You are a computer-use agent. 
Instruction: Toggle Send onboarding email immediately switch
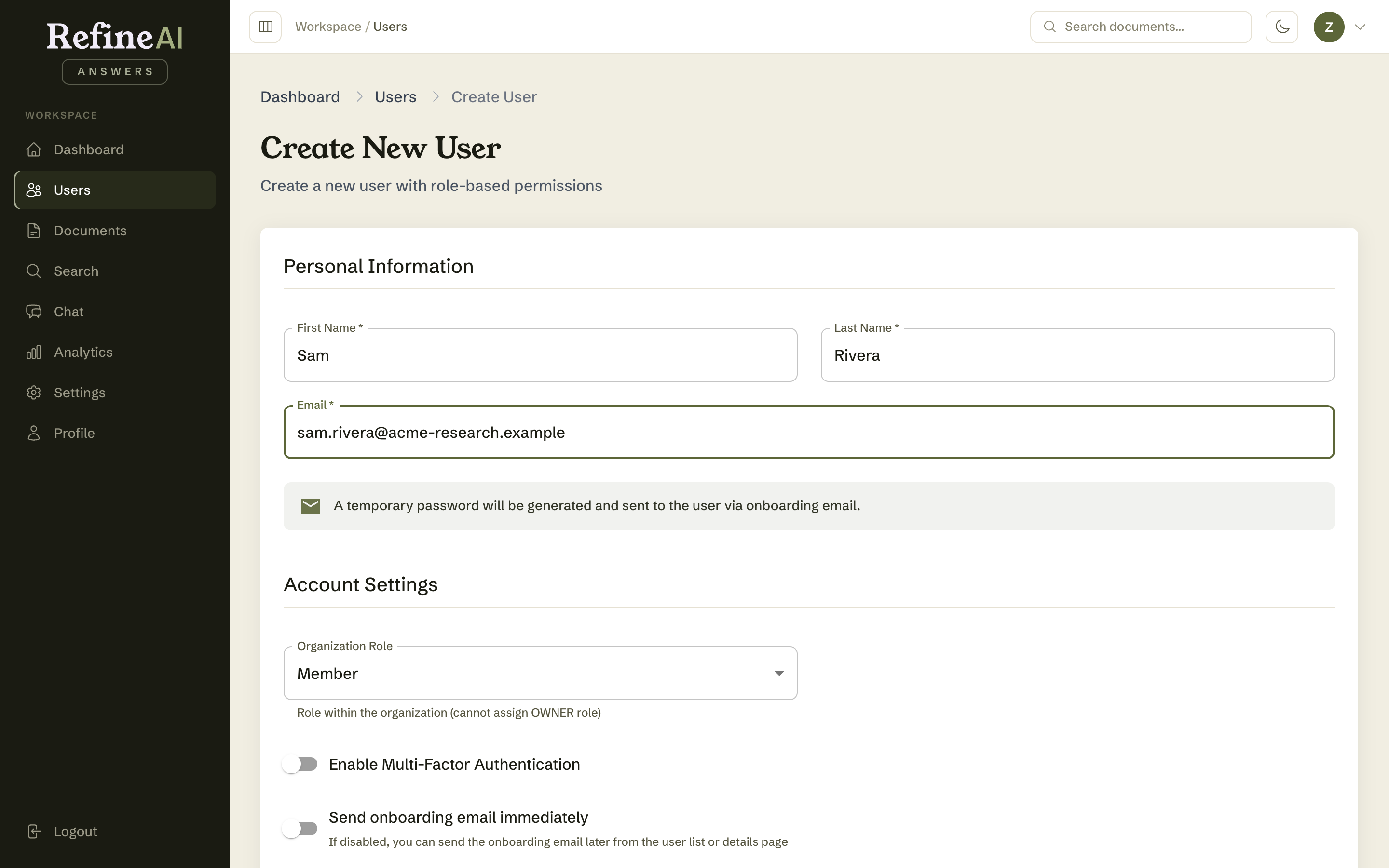pyautogui.click(x=300, y=828)
